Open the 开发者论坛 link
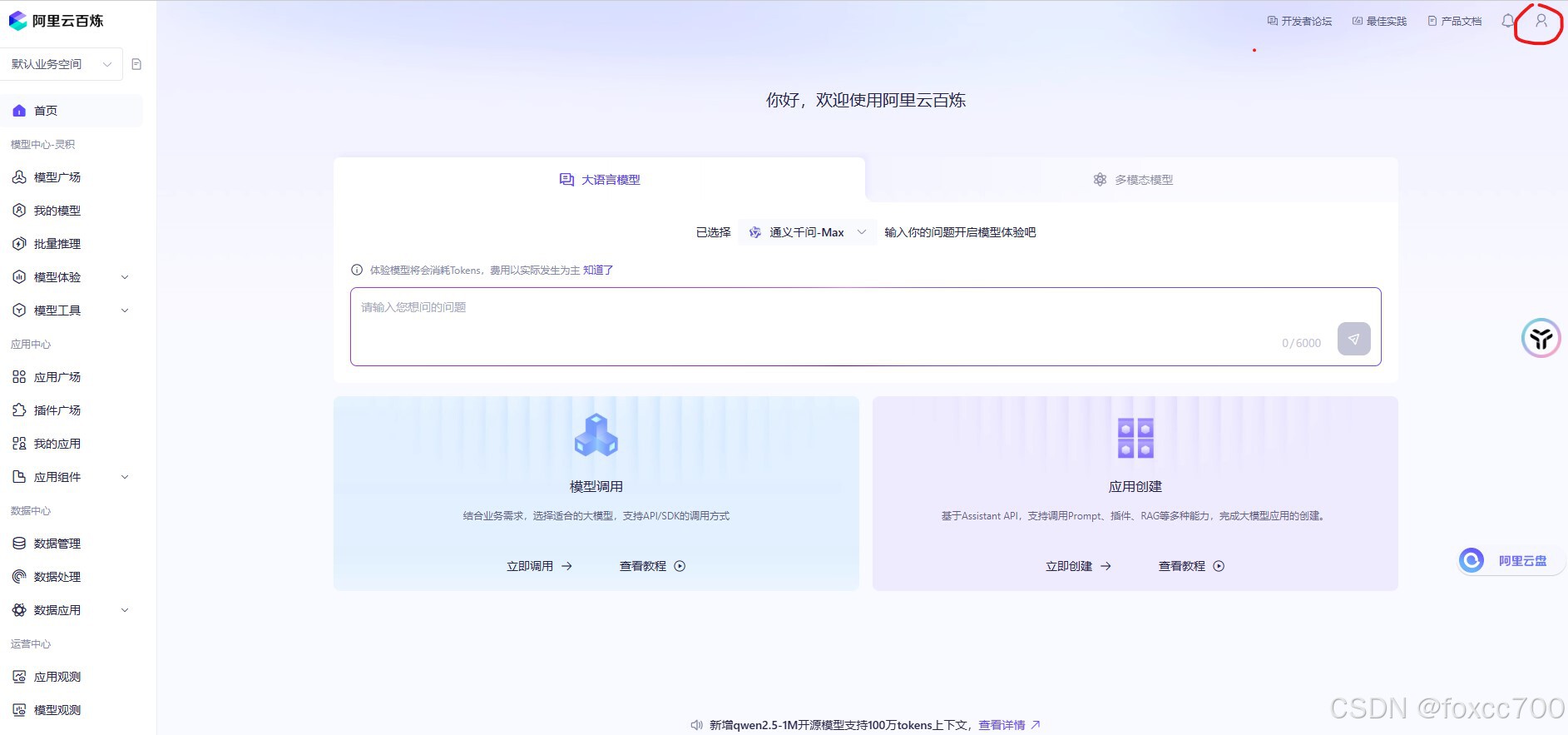This screenshot has width=1568, height=735. (x=1299, y=21)
